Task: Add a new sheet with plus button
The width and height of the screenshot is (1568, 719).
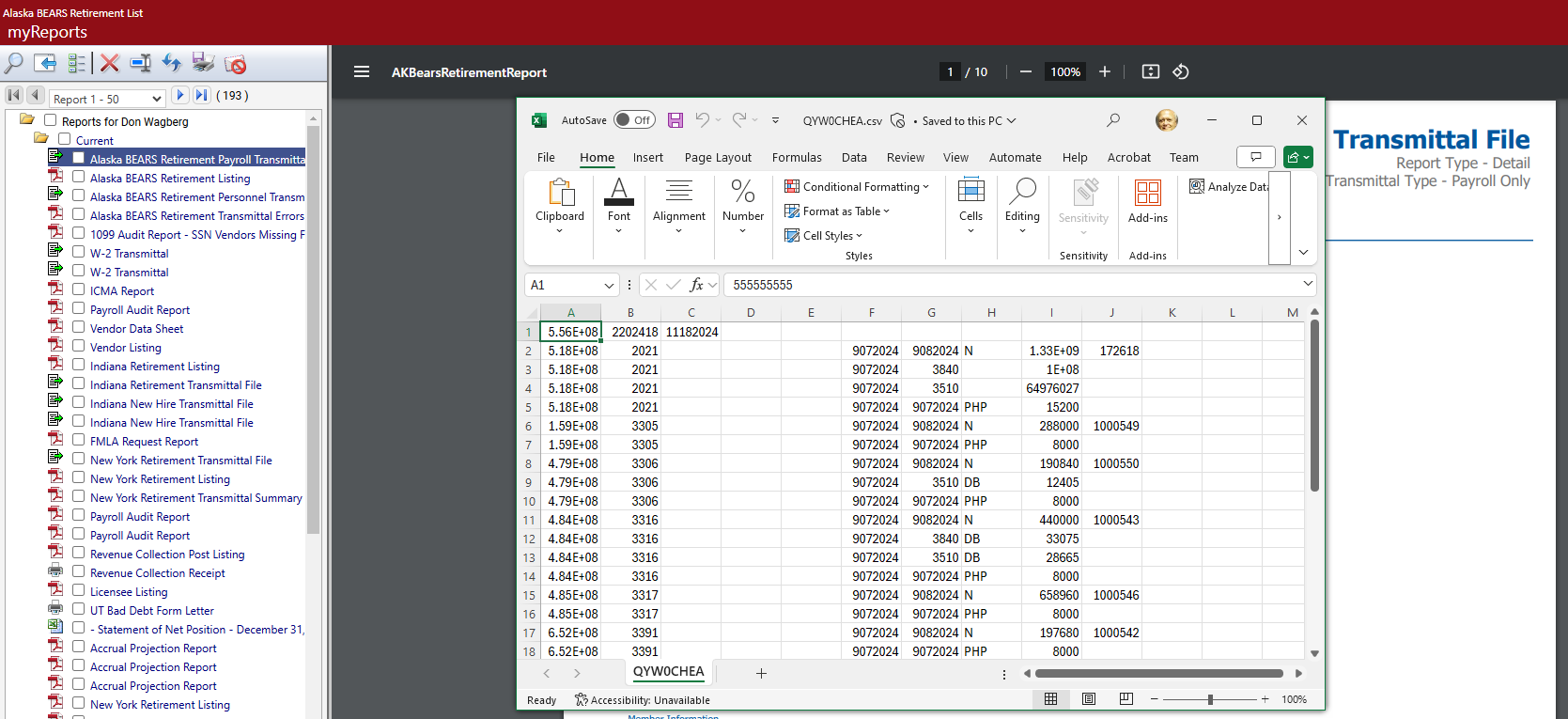Action: (x=761, y=673)
